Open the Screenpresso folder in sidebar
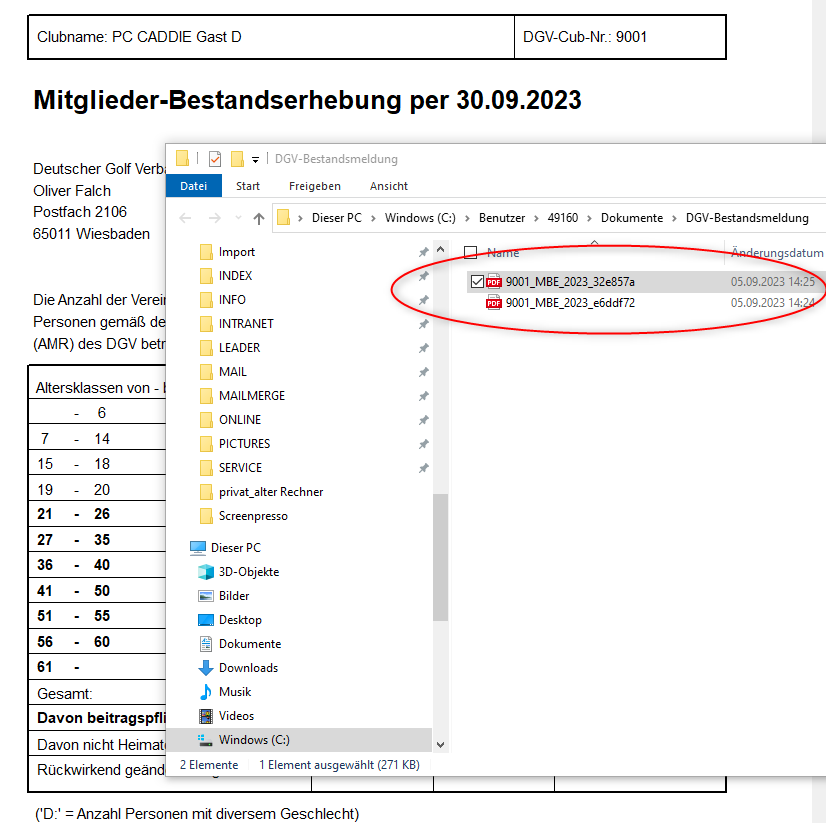 coord(253,516)
